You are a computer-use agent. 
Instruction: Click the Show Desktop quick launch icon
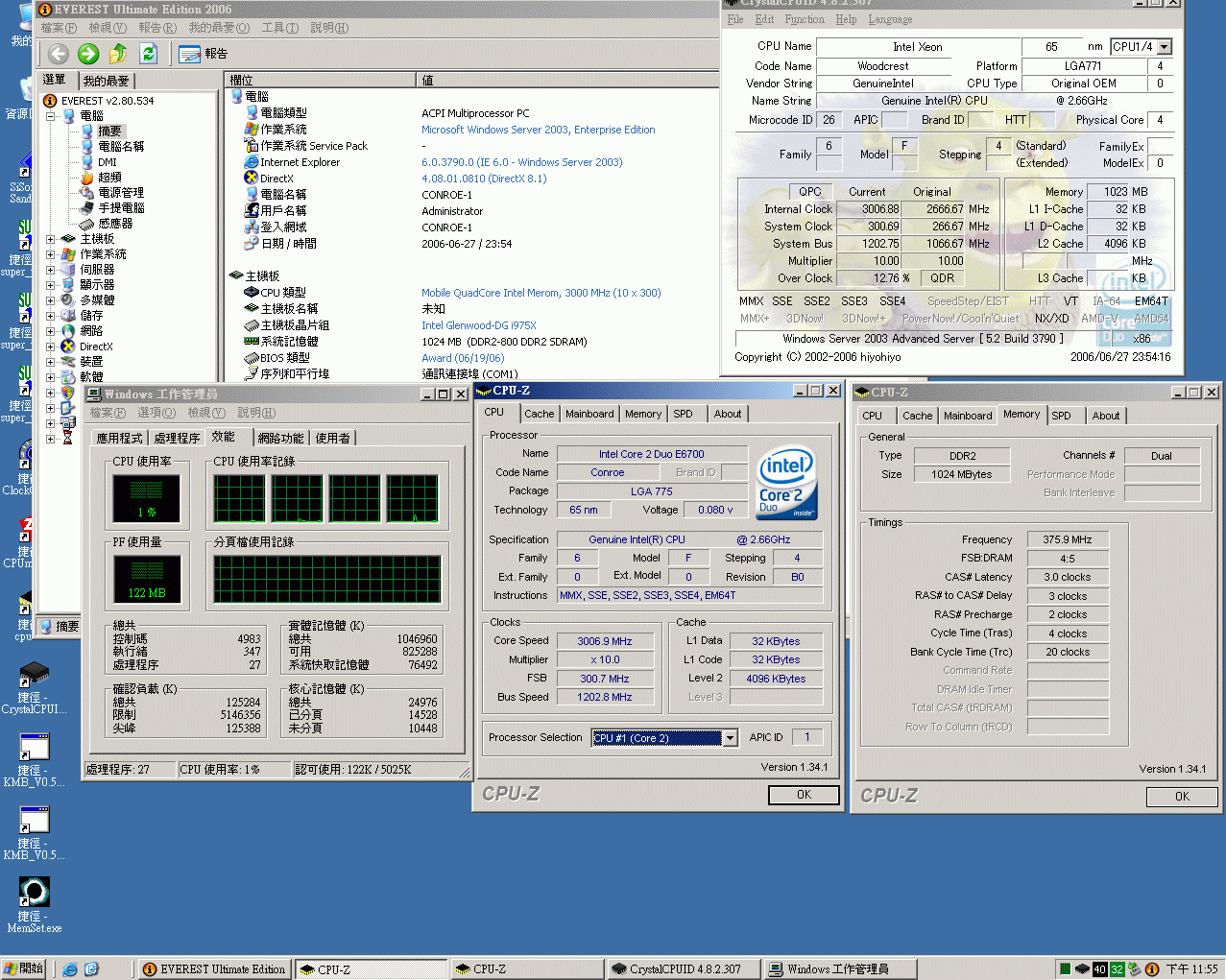coord(91,969)
